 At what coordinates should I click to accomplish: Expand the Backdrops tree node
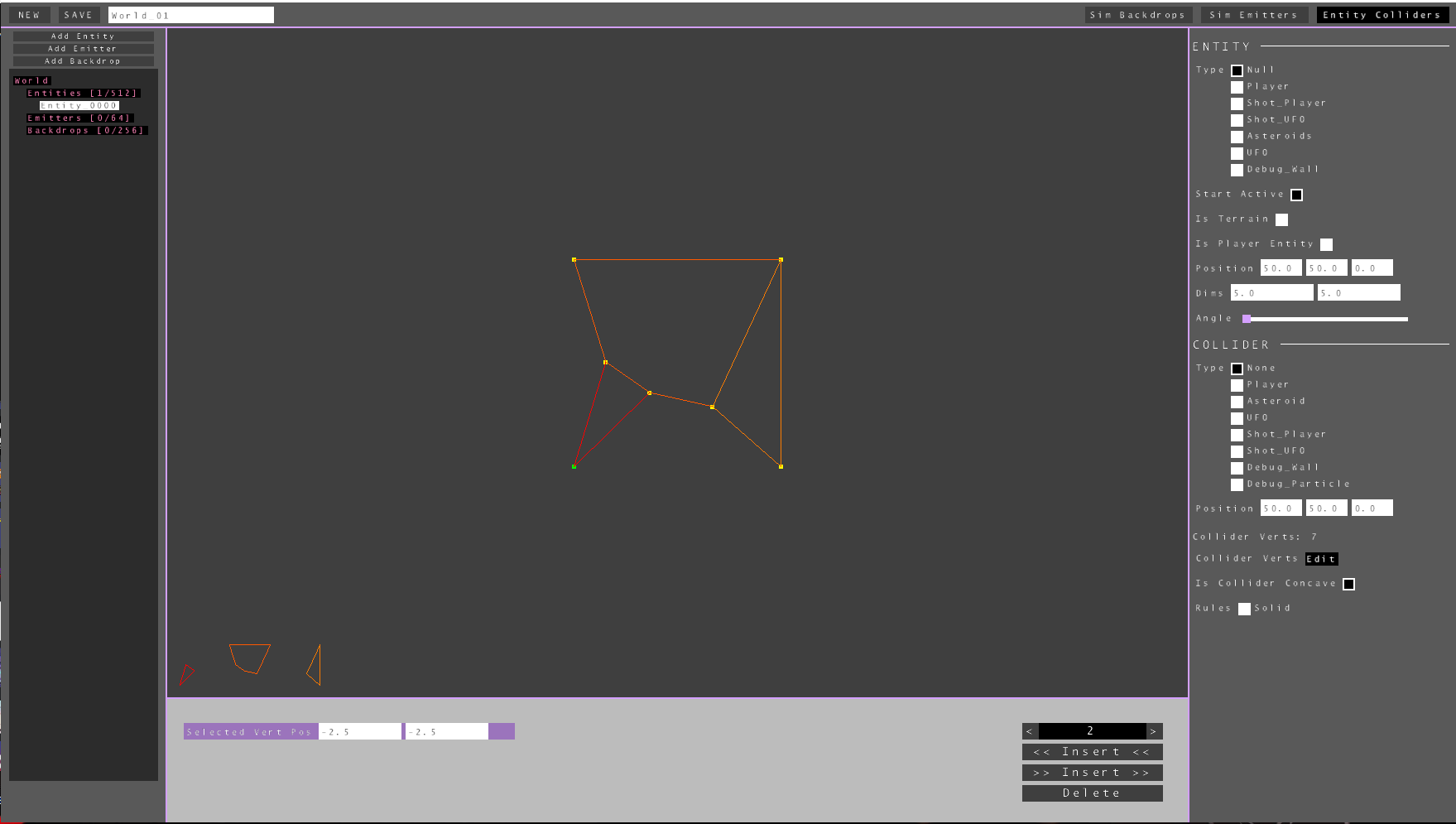pos(86,131)
